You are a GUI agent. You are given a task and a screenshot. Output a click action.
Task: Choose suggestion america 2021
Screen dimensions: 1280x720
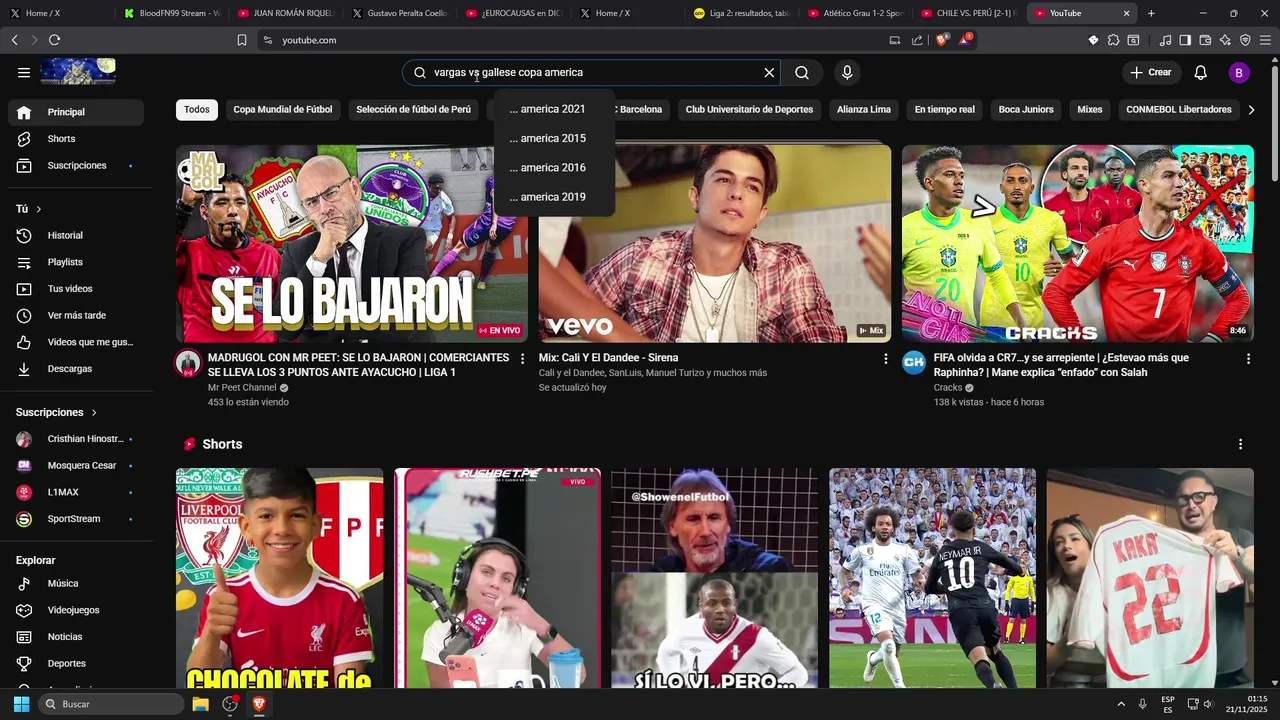tap(554, 109)
